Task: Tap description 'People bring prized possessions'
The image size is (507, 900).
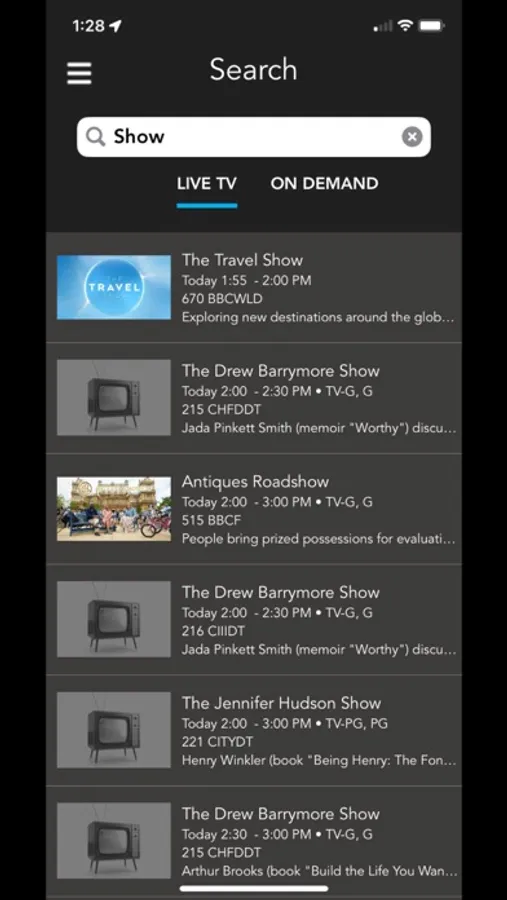Action: [319, 539]
